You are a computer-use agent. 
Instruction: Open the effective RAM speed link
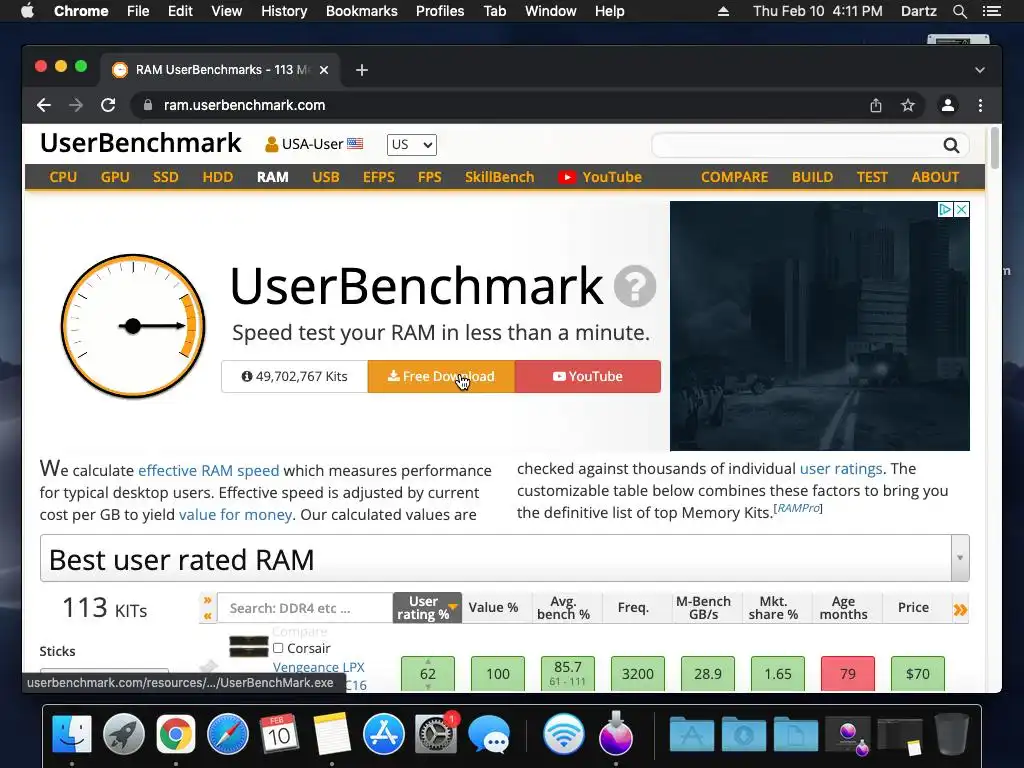coord(208,470)
